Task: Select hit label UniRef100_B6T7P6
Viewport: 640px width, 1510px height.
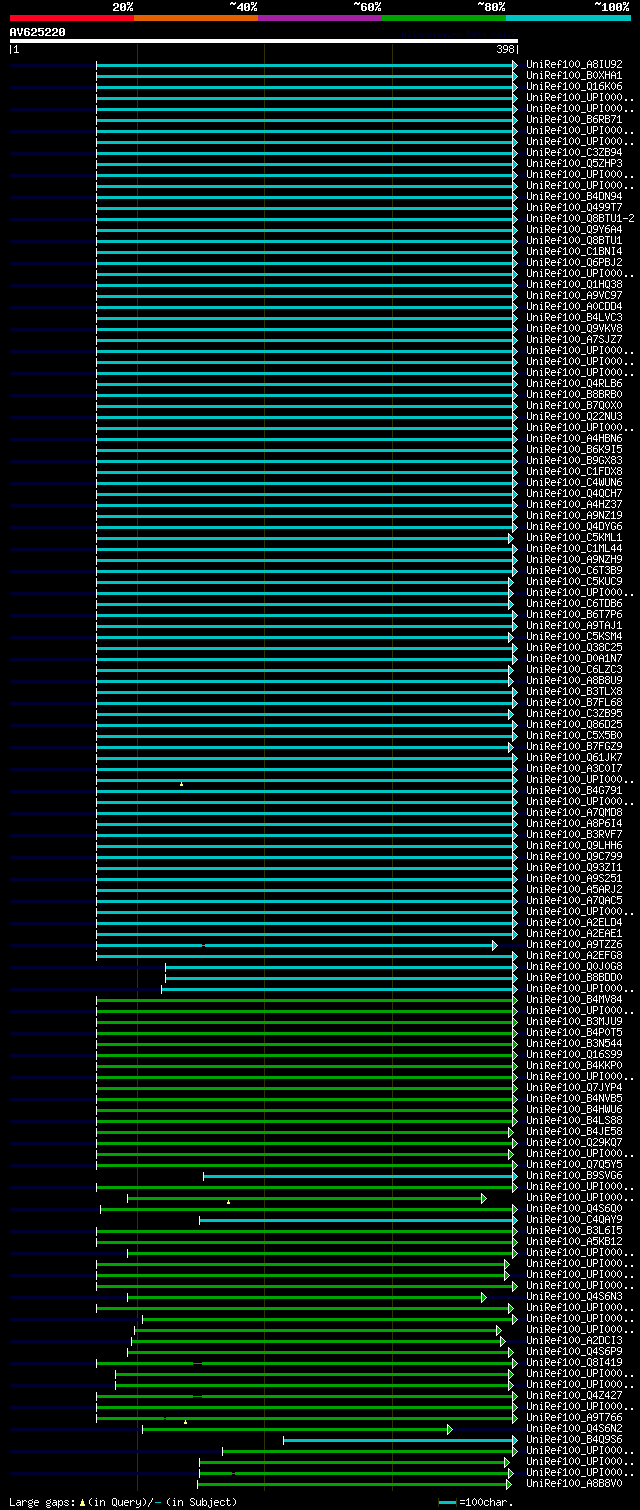Action: (574, 615)
